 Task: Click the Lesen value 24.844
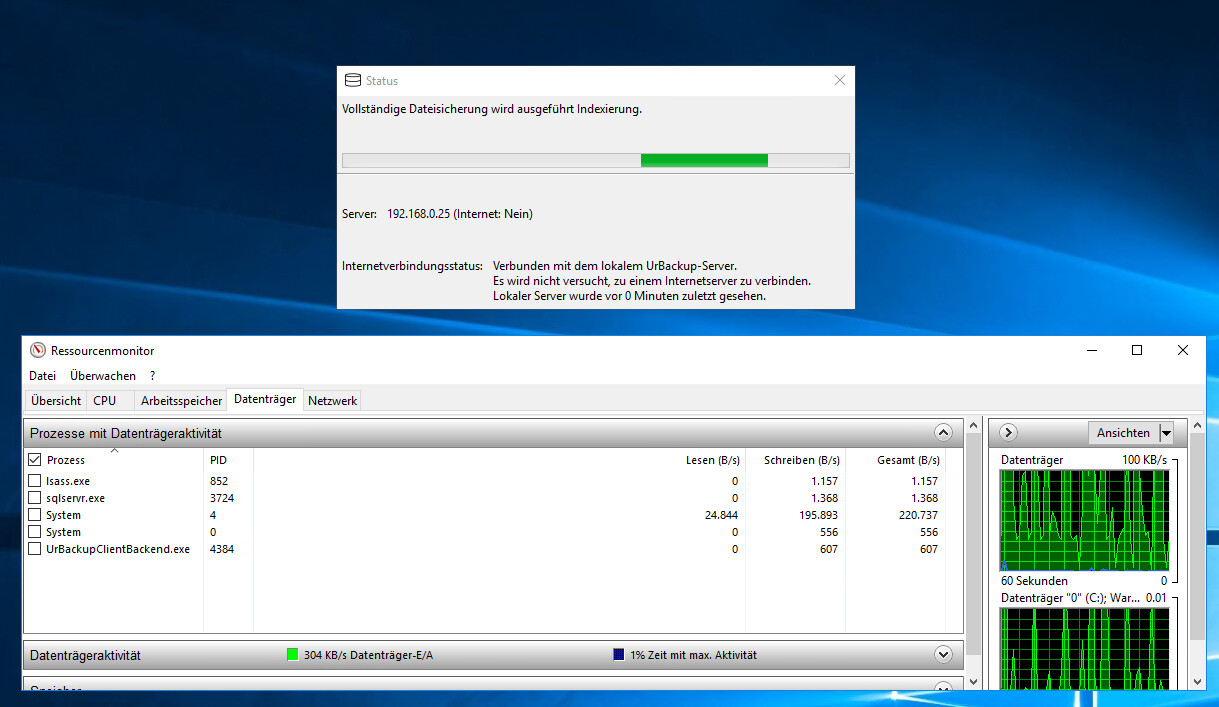click(x=721, y=515)
